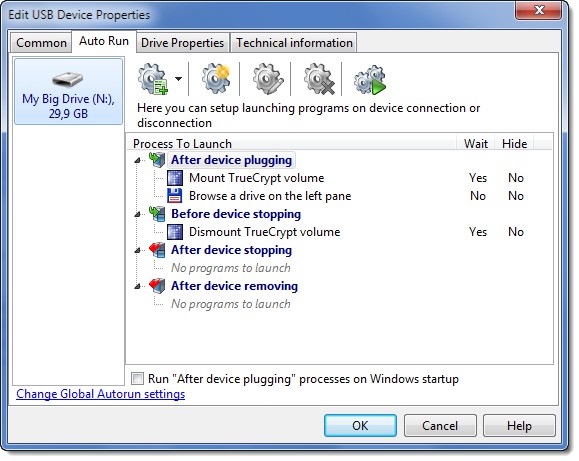Select the Mount TrueCrypt volume entry
The height and width of the screenshot is (461, 579).
256,178
